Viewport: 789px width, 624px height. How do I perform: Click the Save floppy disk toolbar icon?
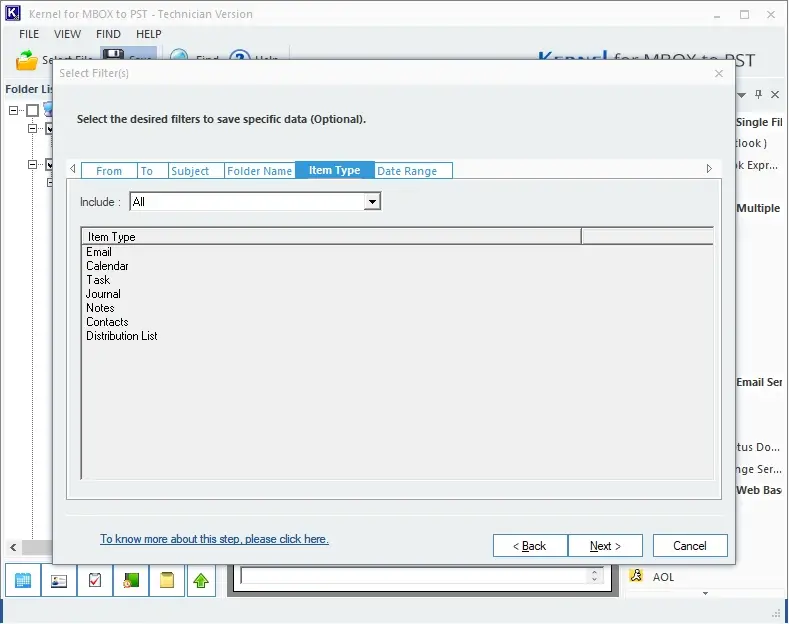[x=114, y=54]
